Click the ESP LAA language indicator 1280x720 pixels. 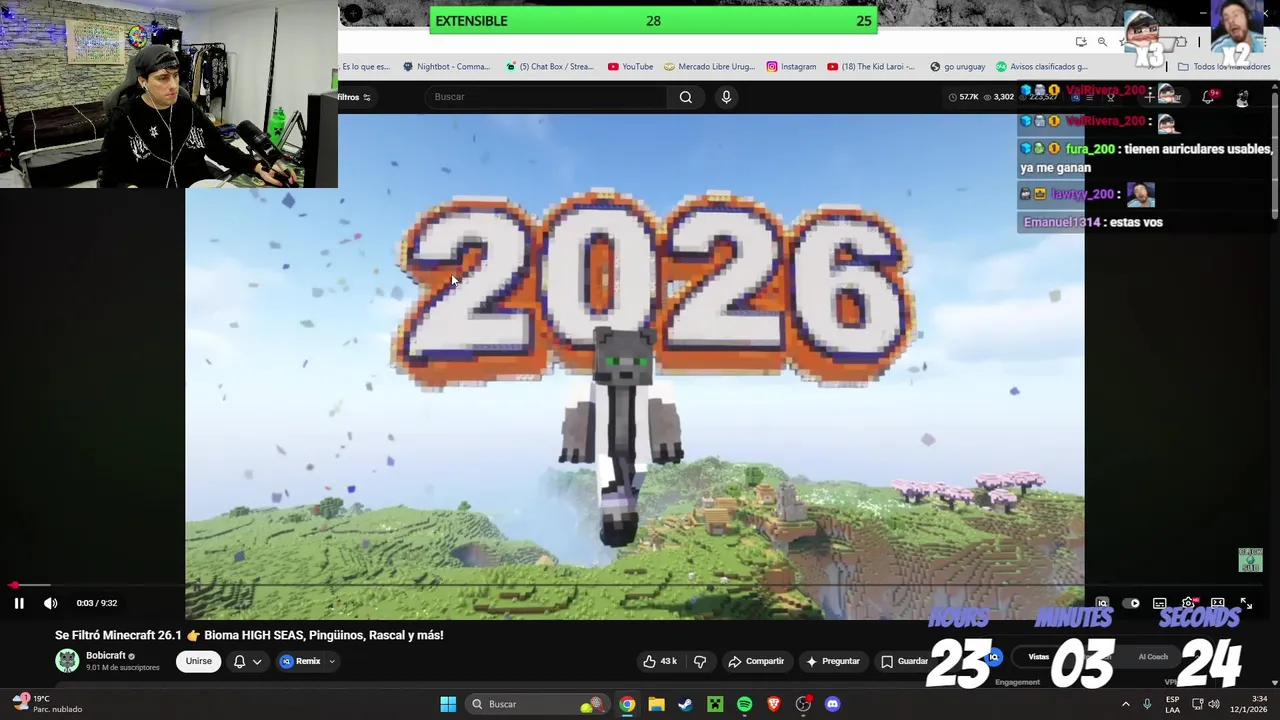pos(1172,704)
